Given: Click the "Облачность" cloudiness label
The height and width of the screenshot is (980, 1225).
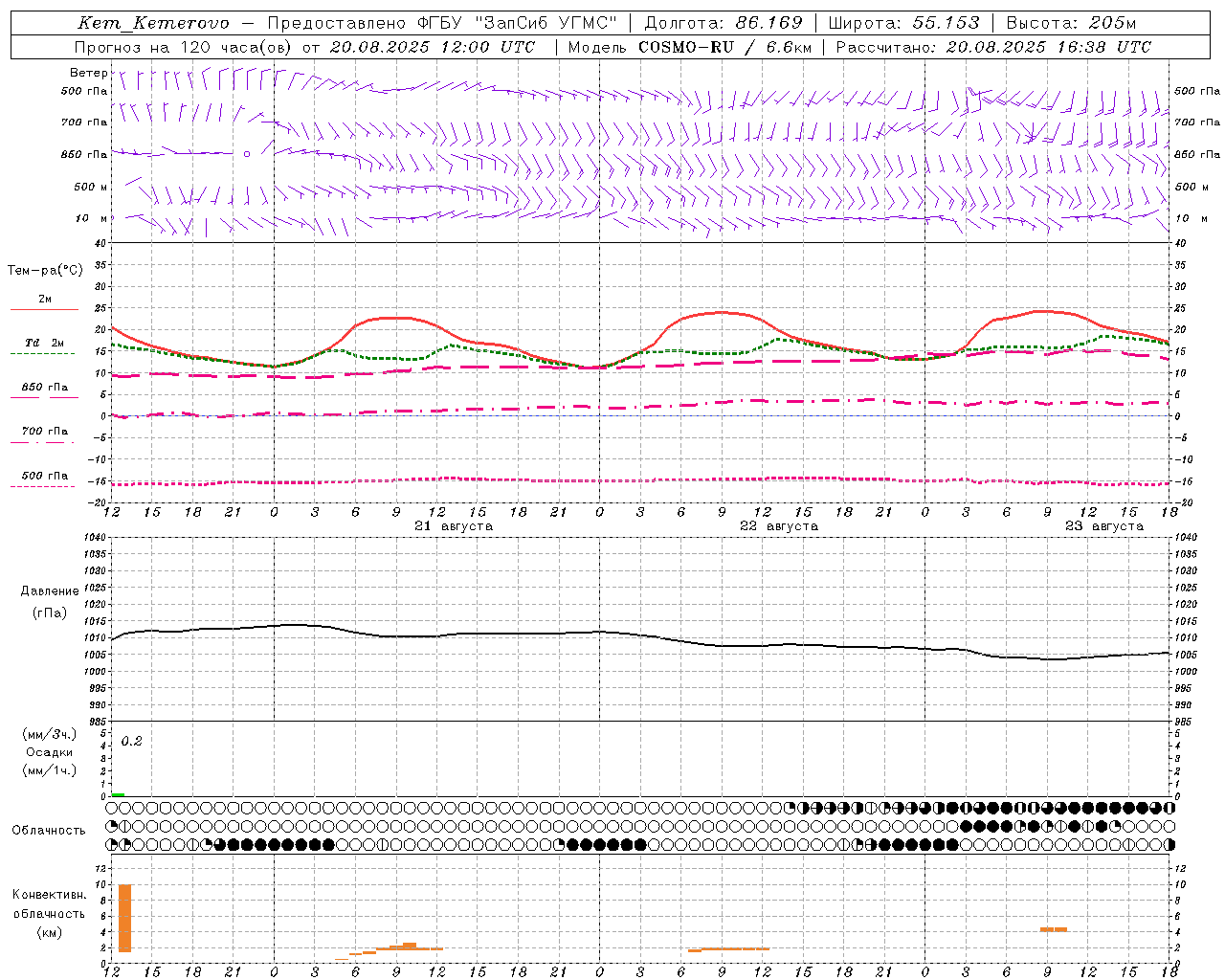Looking at the screenshot, I should click(x=49, y=831).
